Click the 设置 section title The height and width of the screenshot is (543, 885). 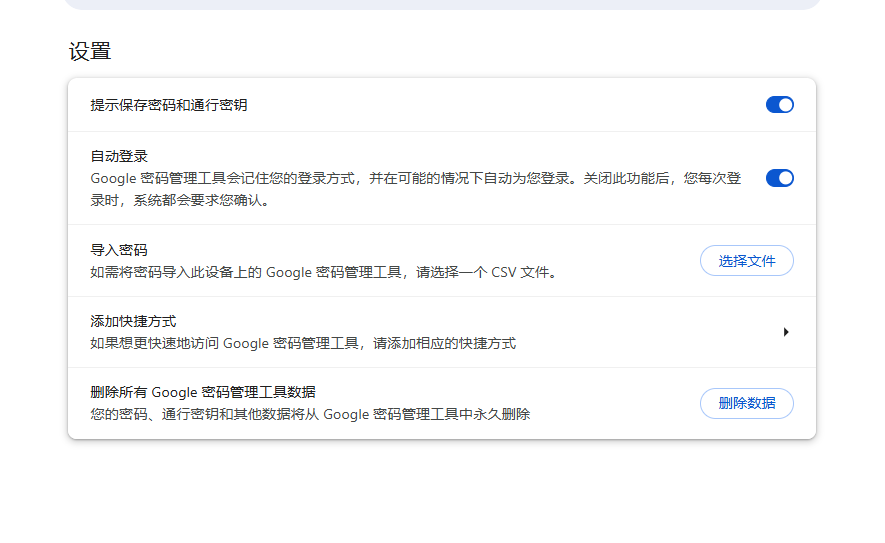tap(90, 51)
